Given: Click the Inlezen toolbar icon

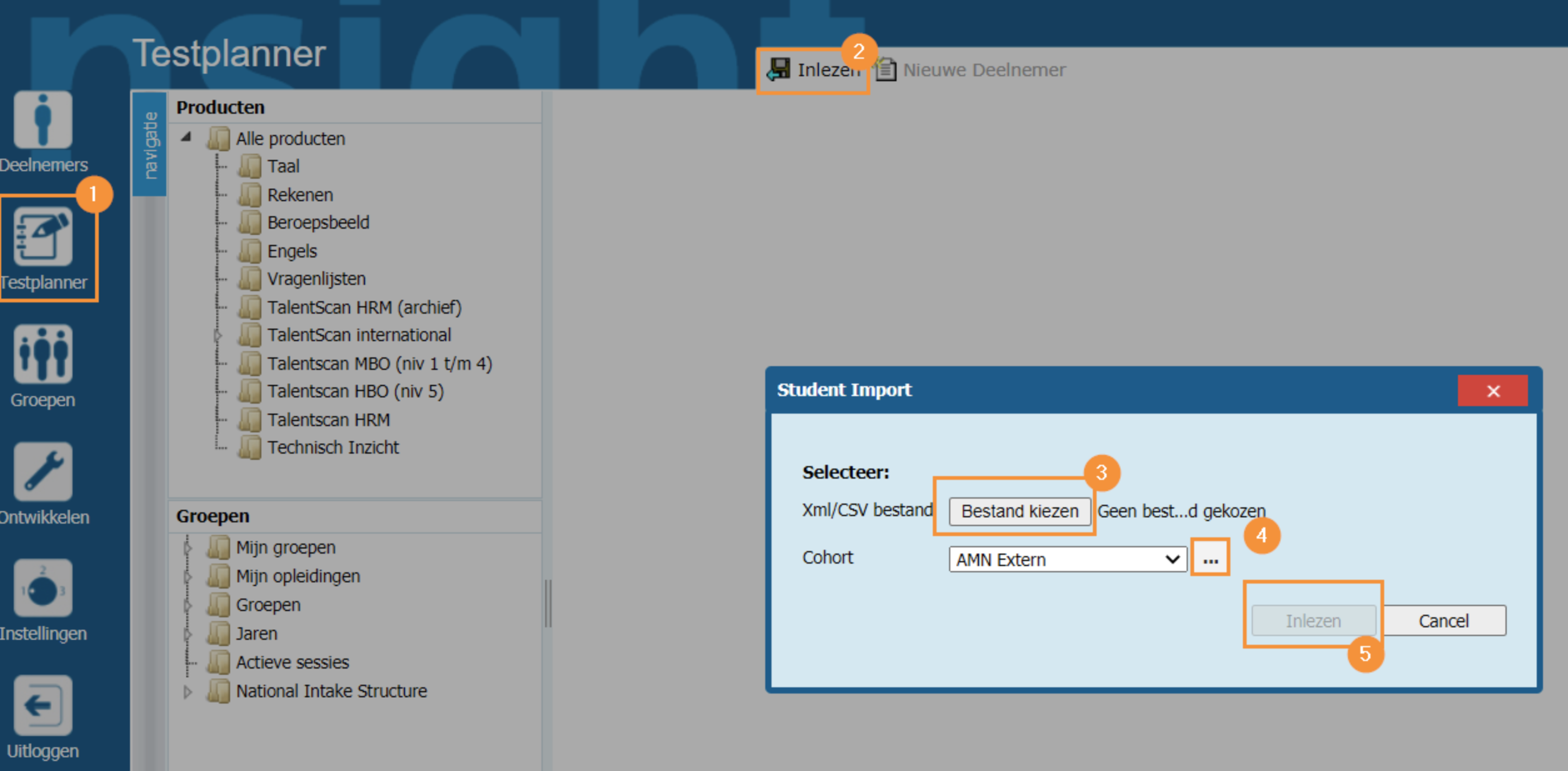Looking at the screenshot, I should coord(779,69).
